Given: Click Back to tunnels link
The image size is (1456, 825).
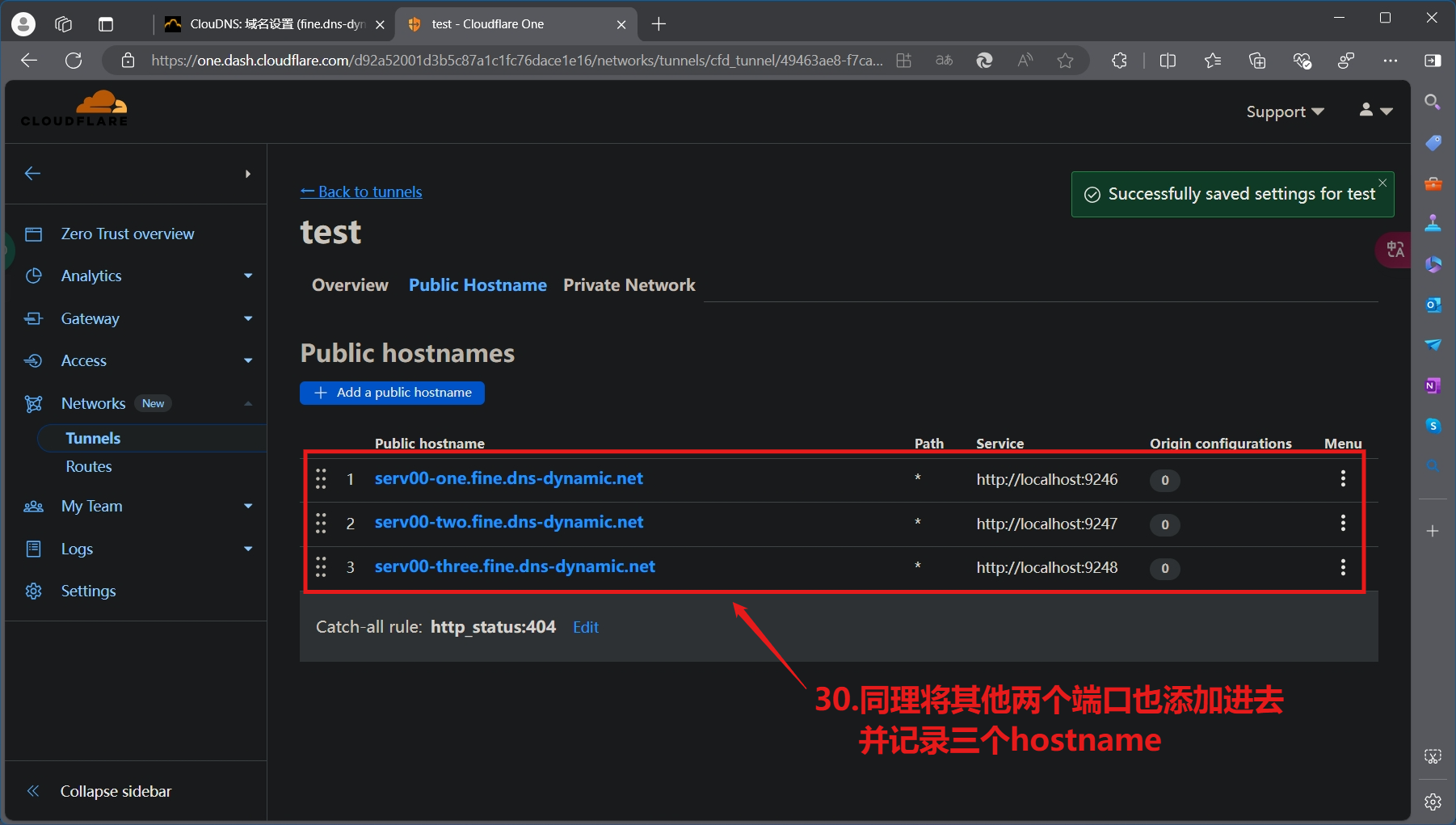Looking at the screenshot, I should point(361,192).
